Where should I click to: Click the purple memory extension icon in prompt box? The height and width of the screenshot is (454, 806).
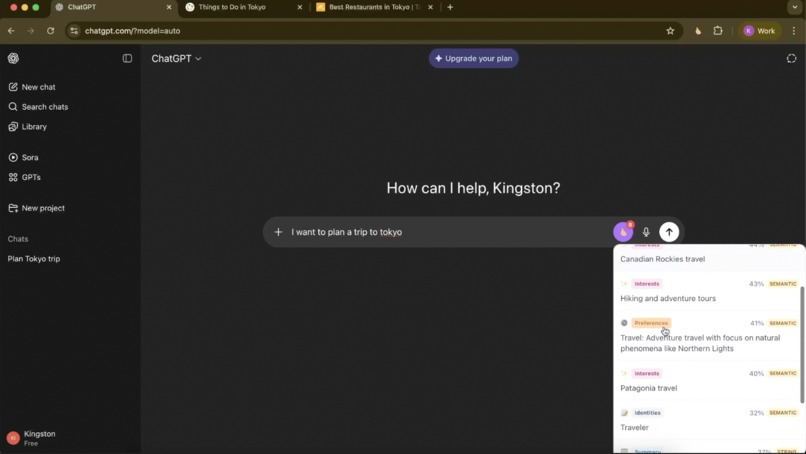click(623, 232)
